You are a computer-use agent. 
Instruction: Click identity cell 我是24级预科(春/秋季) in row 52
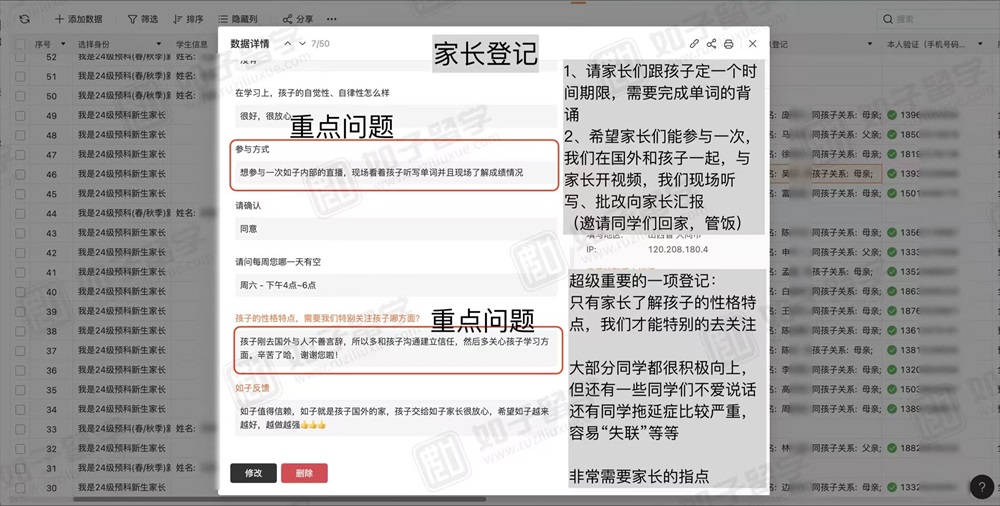click(x=124, y=57)
